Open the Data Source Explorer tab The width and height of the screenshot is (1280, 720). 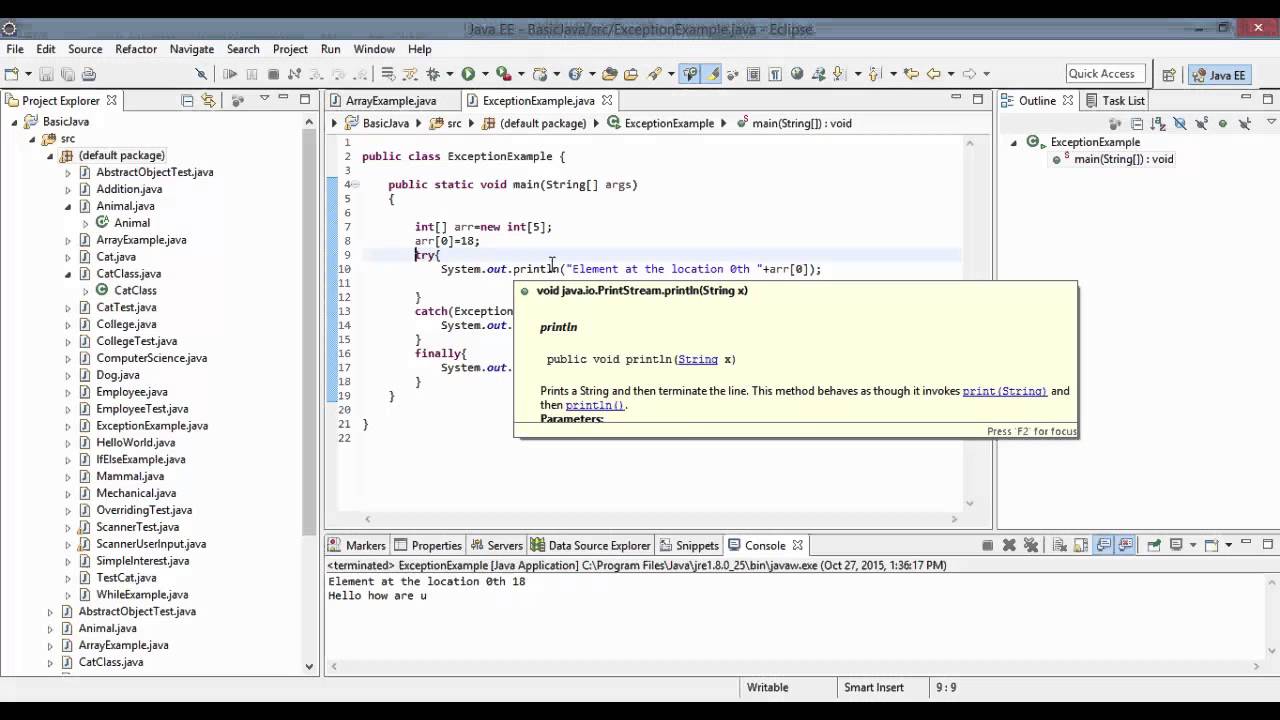[591, 545]
